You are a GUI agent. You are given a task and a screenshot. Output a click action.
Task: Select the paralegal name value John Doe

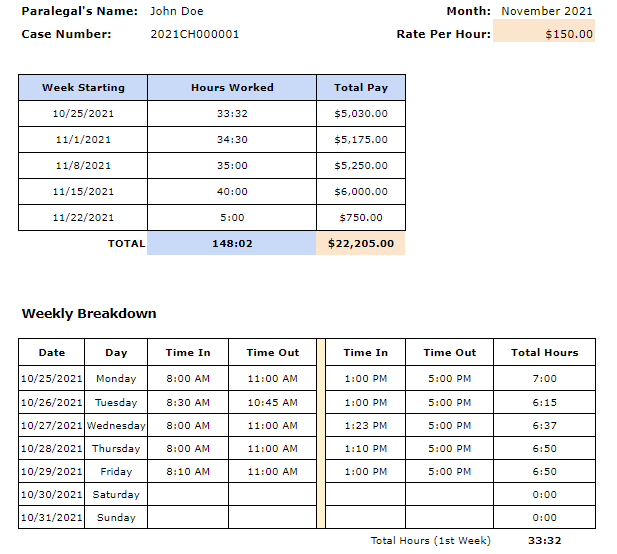tap(177, 11)
